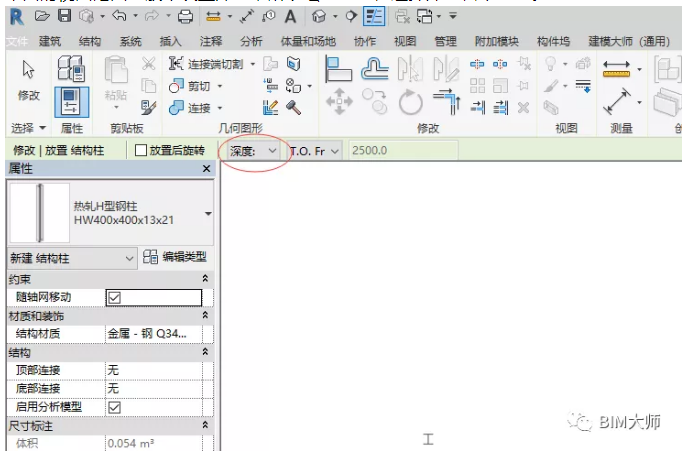Open the 体量和场地 ribbon tab

[308, 42]
